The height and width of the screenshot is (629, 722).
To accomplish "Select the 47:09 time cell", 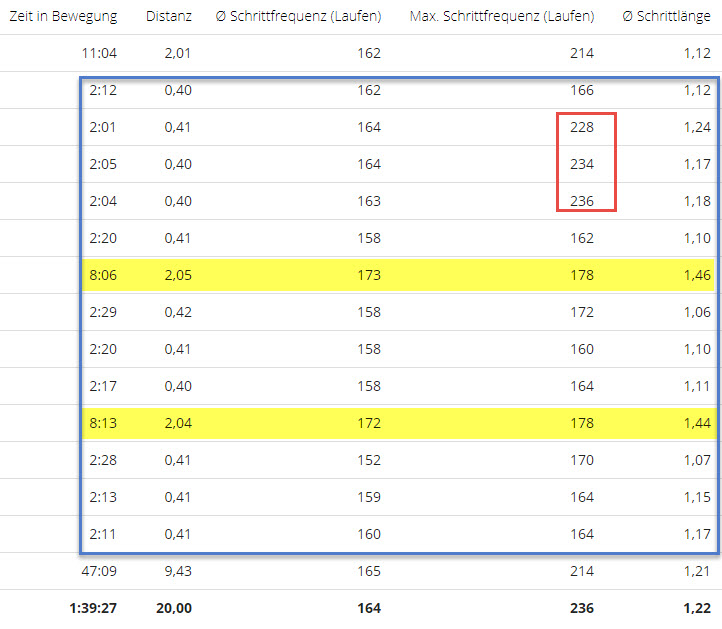I will pyautogui.click(x=100, y=571).
